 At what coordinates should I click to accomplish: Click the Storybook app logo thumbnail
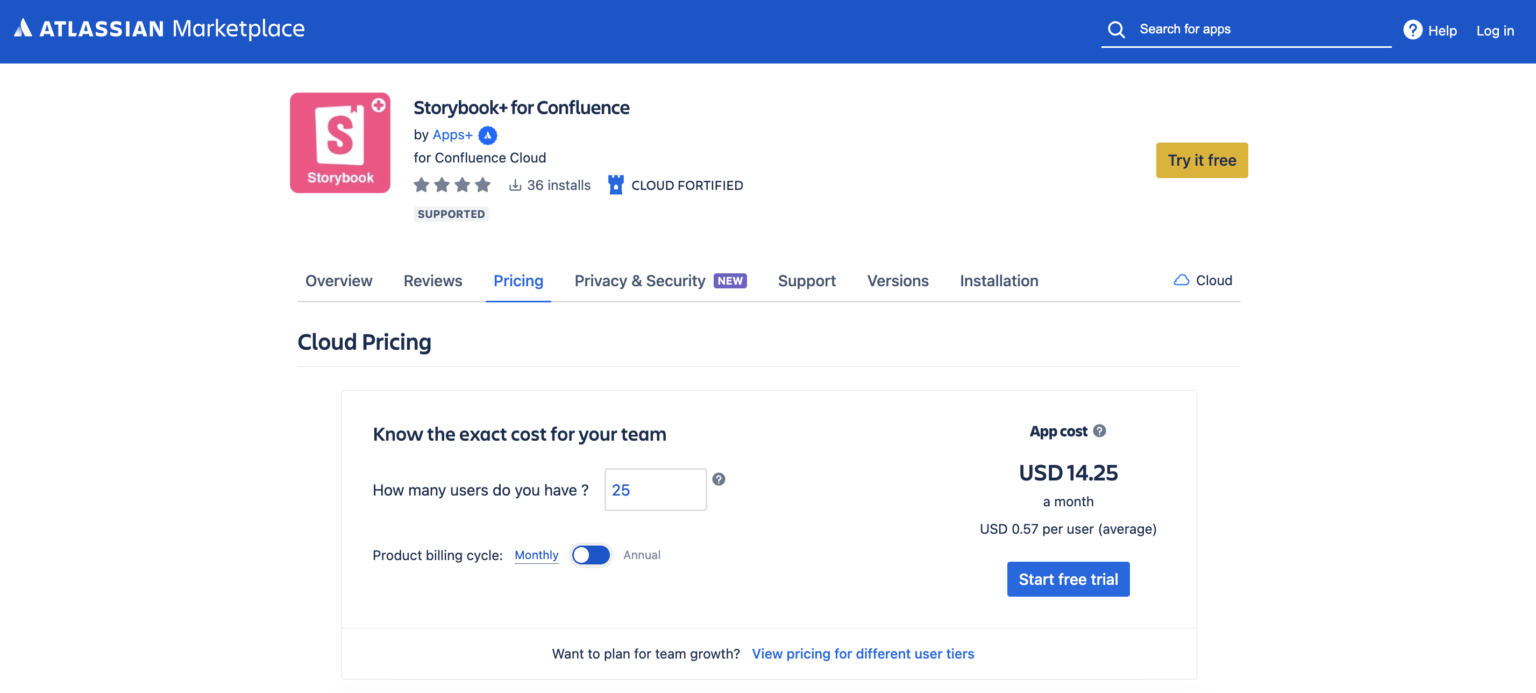(340, 143)
